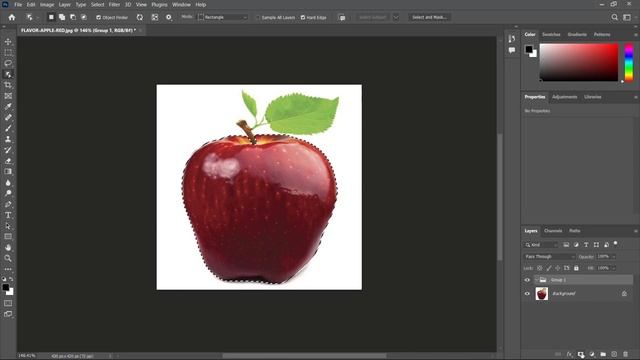This screenshot has height=360, width=640.
Task: Select the Object Selection tool
Action: point(8,74)
